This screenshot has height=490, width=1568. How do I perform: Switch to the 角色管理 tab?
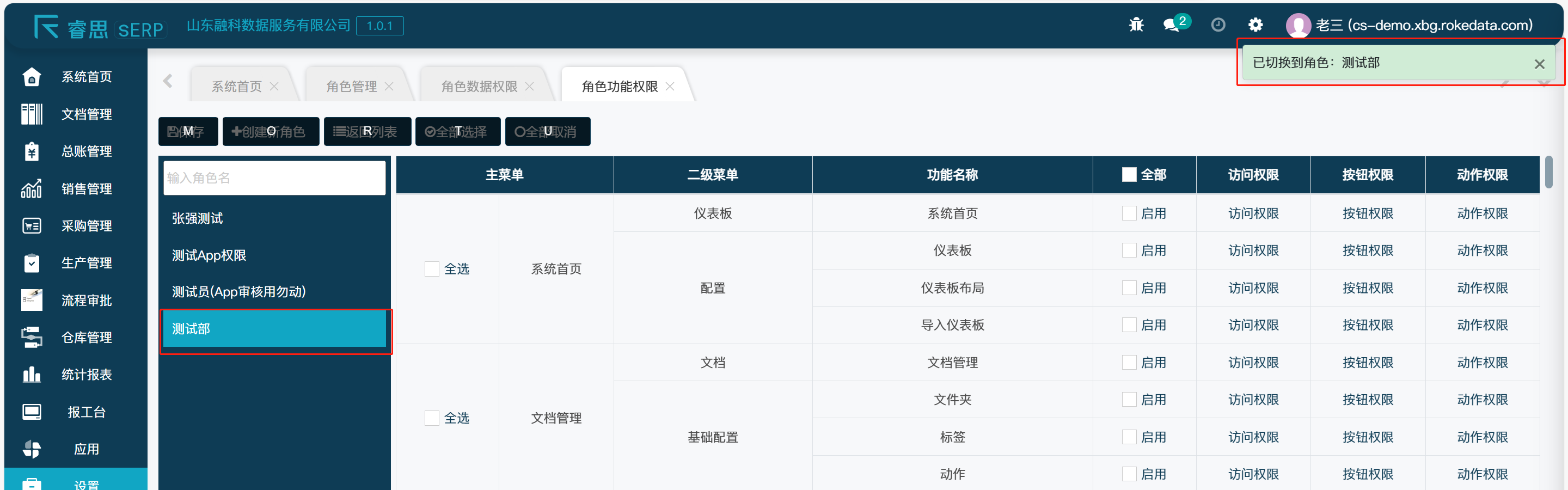tap(351, 87)
